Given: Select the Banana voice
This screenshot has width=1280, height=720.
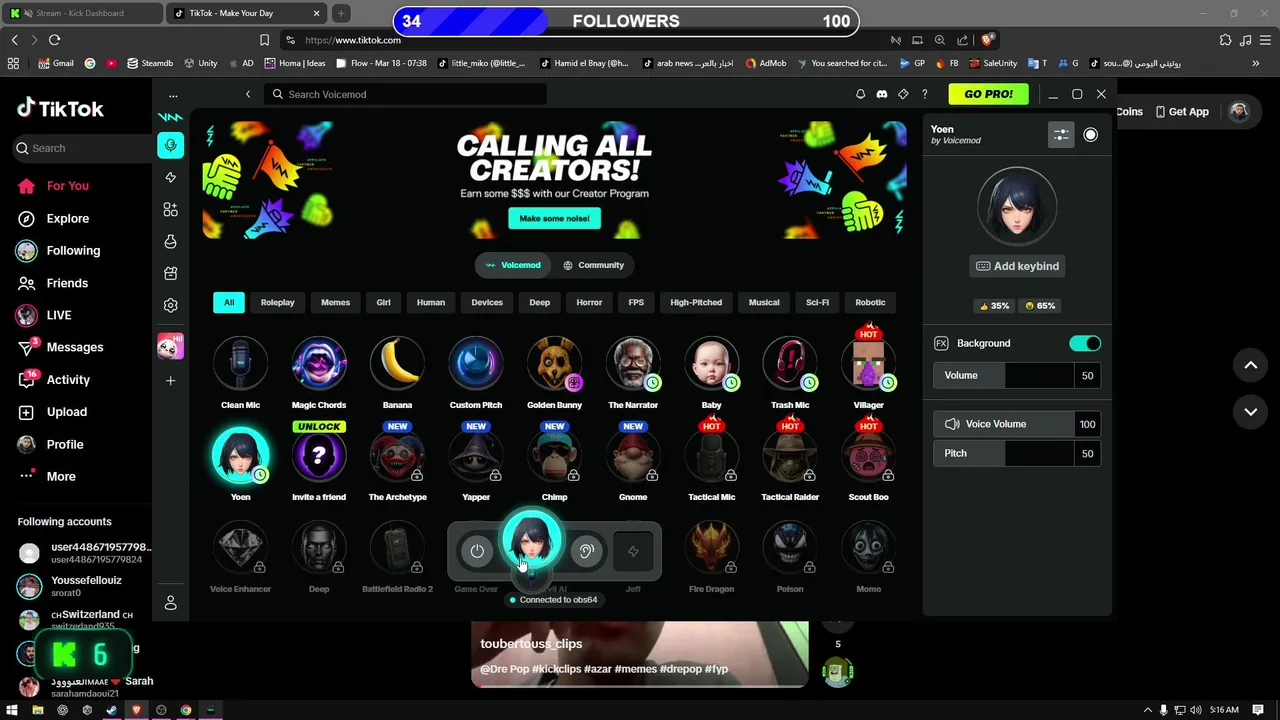Looking at the screenshot, I should (397, 374).
